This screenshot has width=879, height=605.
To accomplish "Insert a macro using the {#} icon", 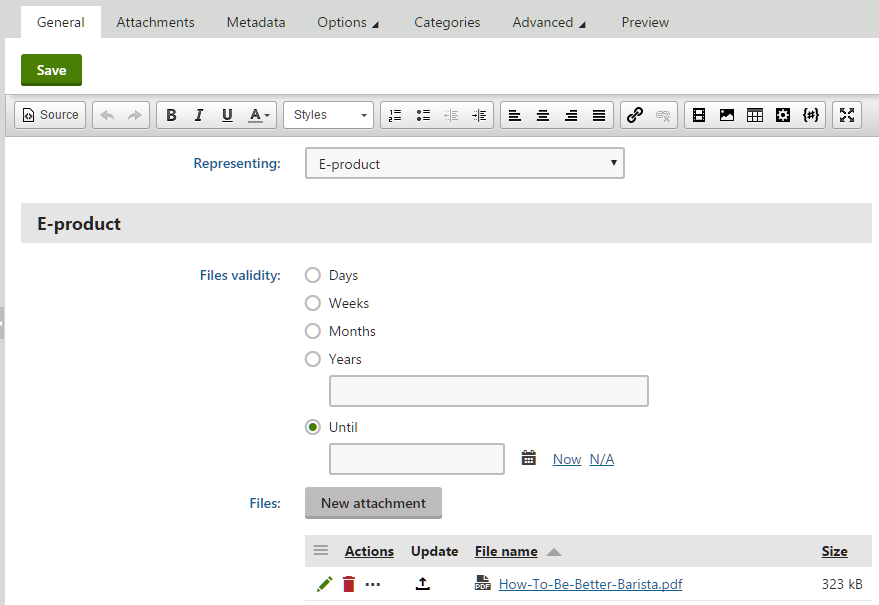I will click(x=810, y=114).
